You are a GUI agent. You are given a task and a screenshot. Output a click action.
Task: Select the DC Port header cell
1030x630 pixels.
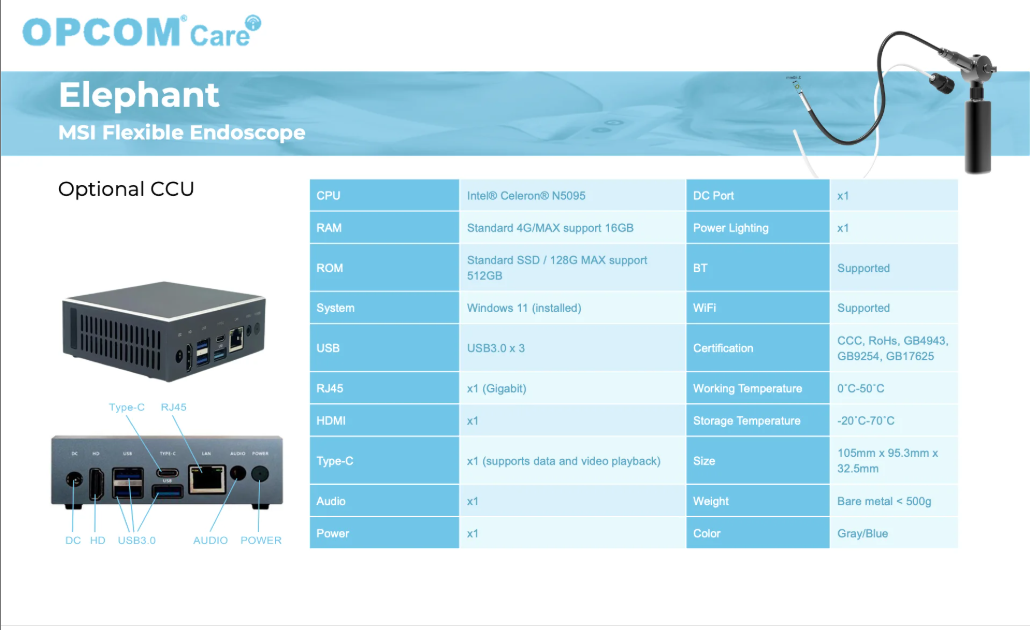click(x=757, y=195)
